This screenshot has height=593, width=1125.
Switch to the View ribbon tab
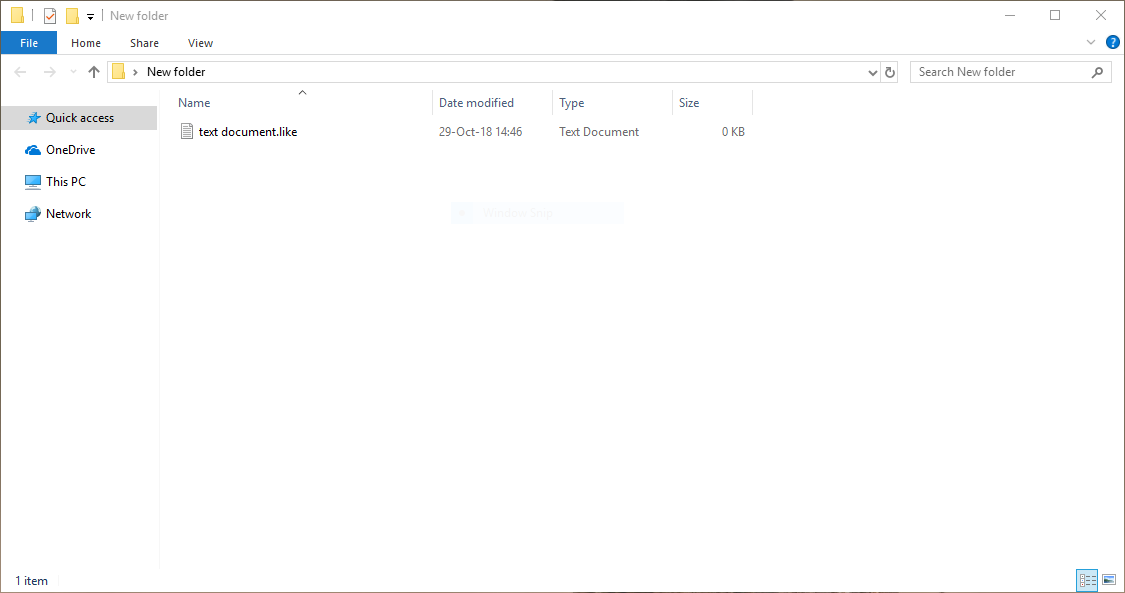tap(200, 43)
